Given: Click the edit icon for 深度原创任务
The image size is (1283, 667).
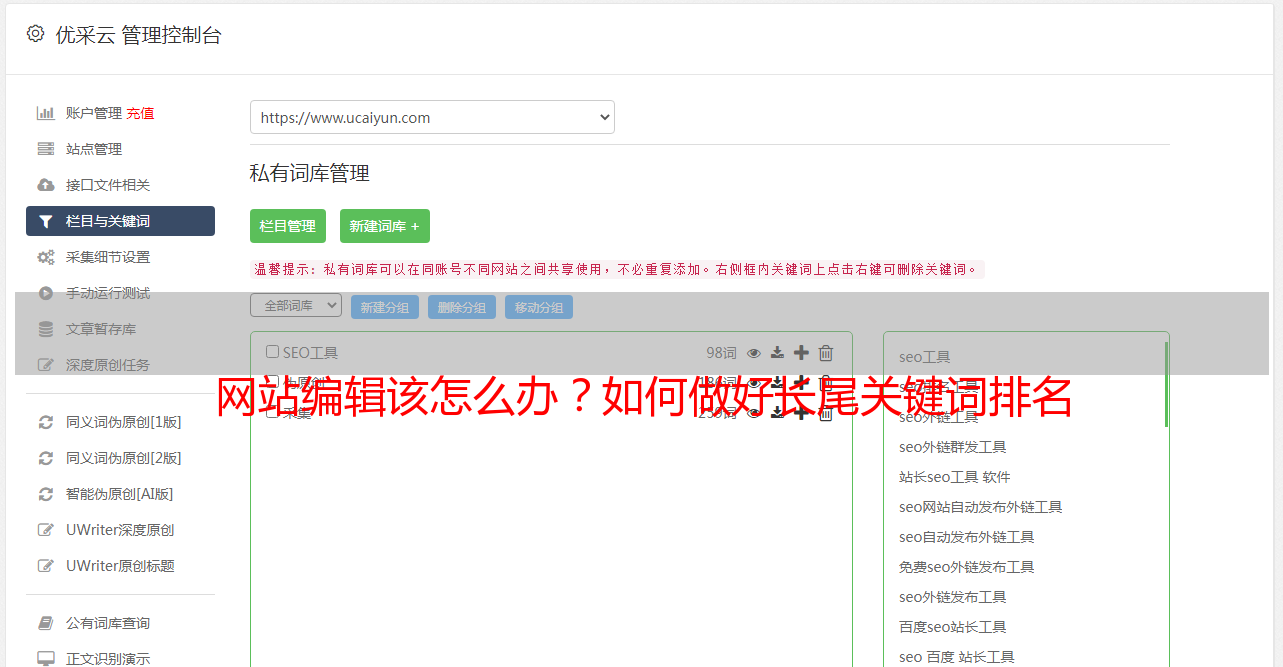Looking at the screenshot, I should pyautogui.click(x=46, y=365).
